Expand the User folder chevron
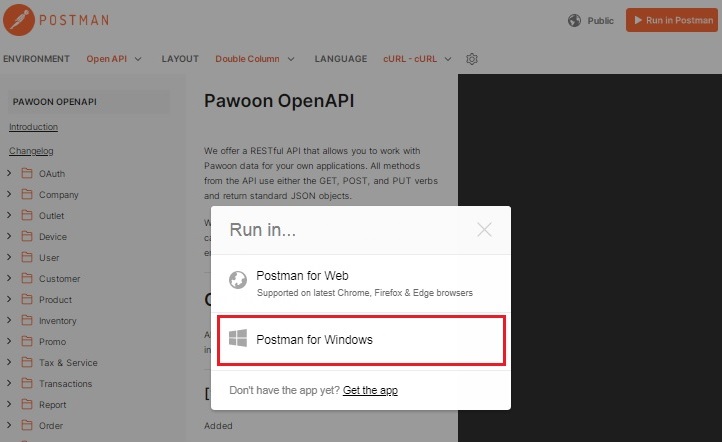Viewport: 722px width, 442px height. [9, 257]
